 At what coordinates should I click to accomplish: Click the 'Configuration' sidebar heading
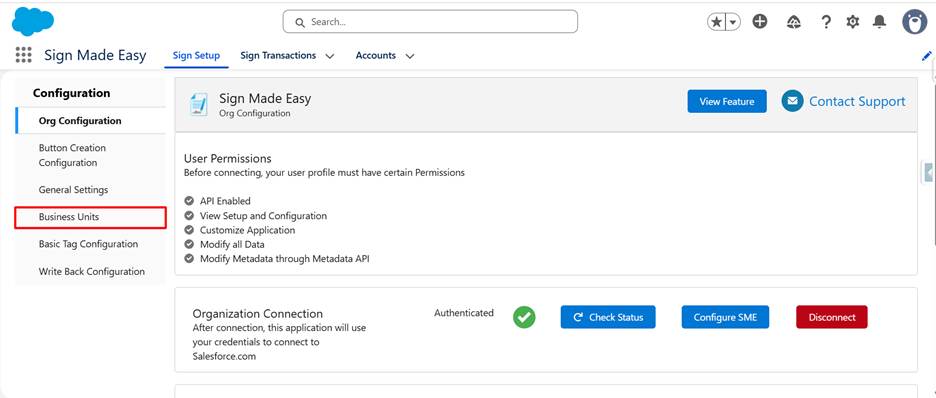[x=72, y=93]
